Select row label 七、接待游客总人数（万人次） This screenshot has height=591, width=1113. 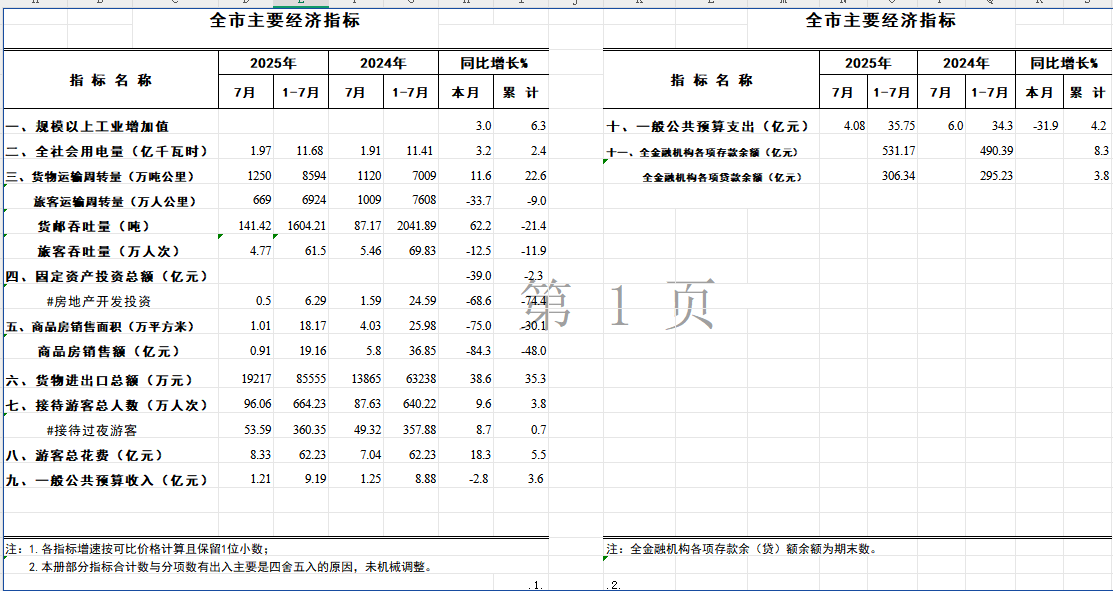[106, 405]
